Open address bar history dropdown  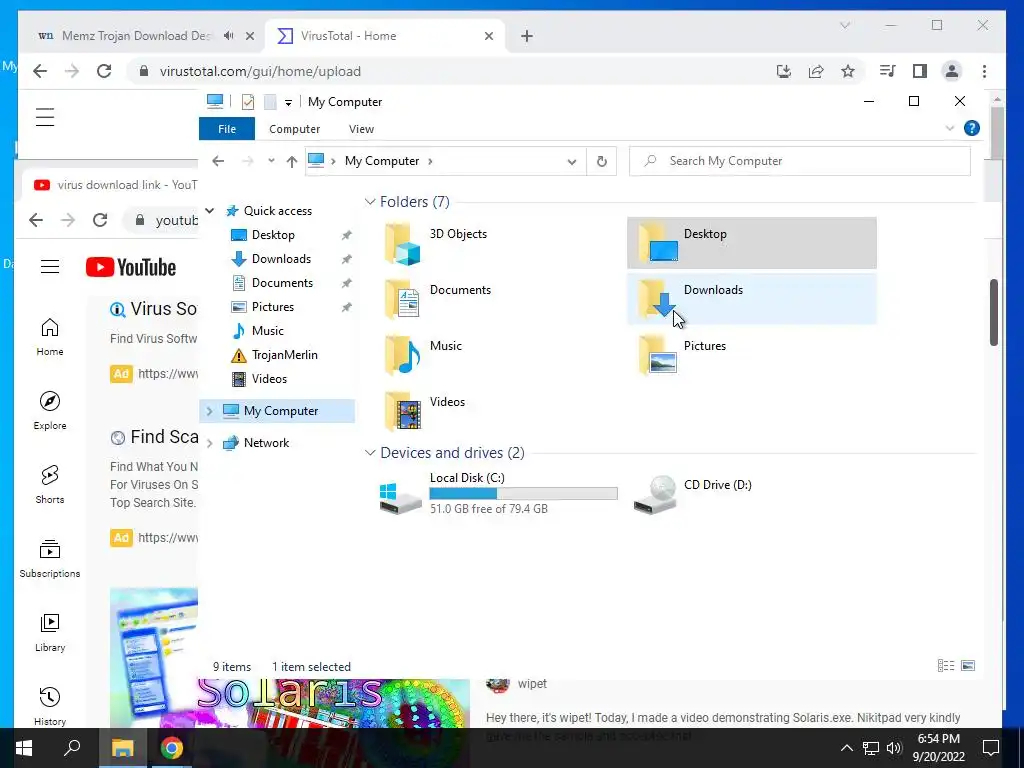pos(571,161)
